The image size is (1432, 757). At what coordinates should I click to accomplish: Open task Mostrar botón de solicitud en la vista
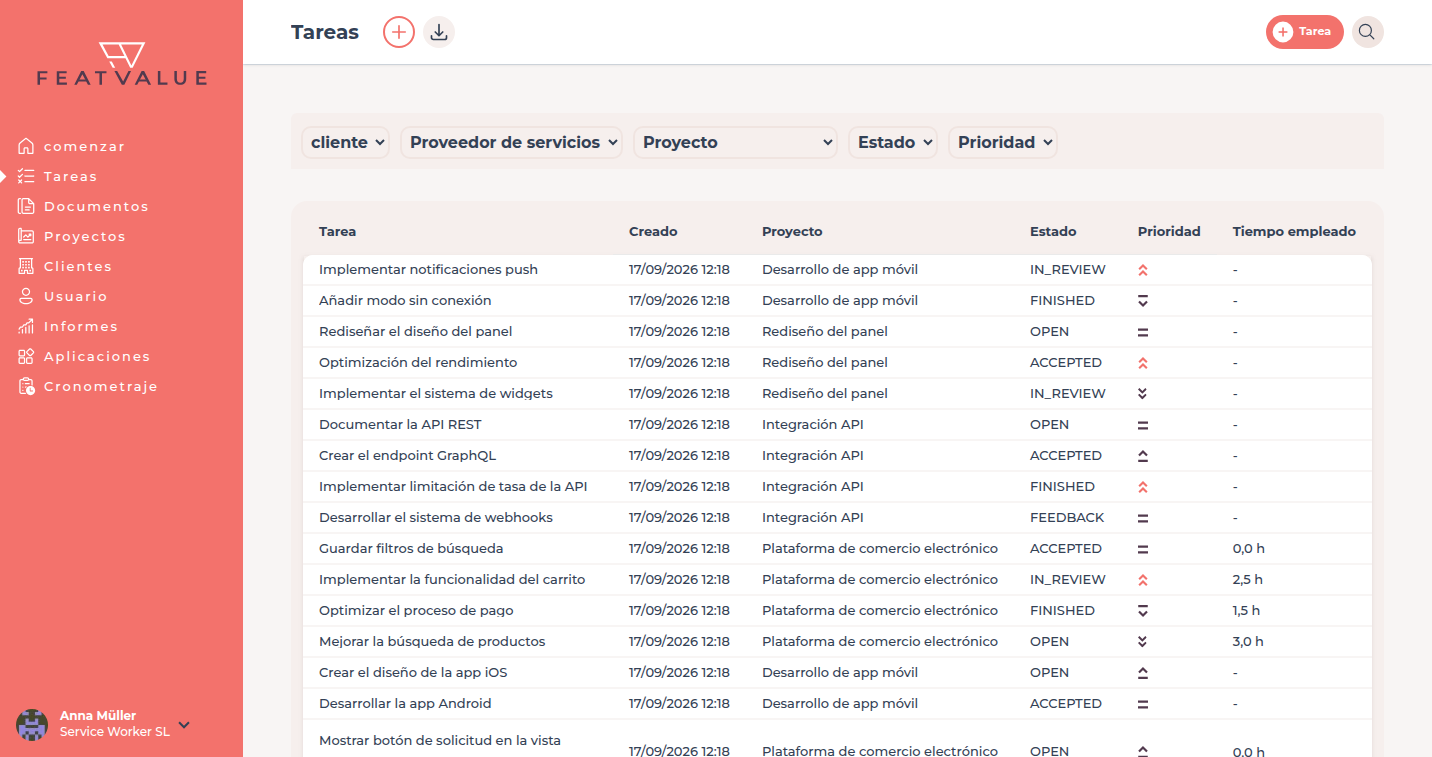[x=440, y=741]
